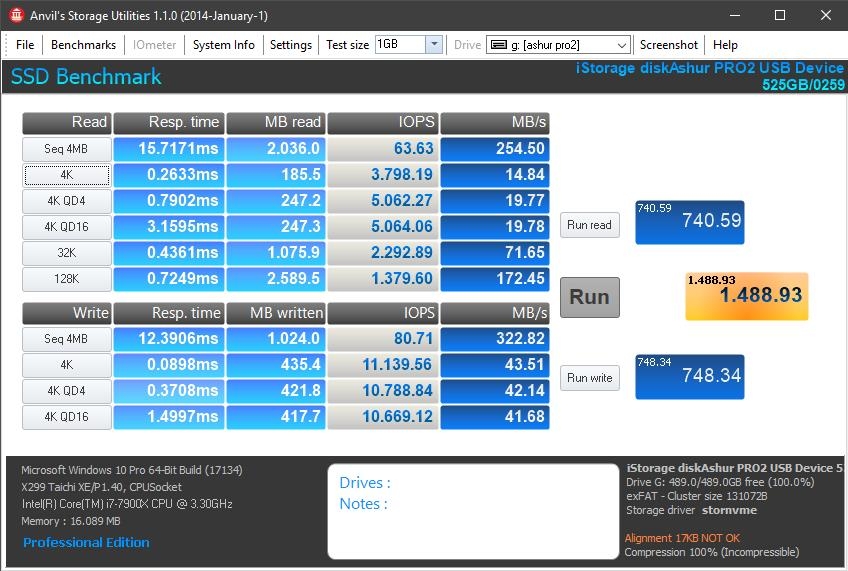Open the Drive selection combo box
Image resolution: width=848 pixels, height=571 pixels.
point(559,45)
